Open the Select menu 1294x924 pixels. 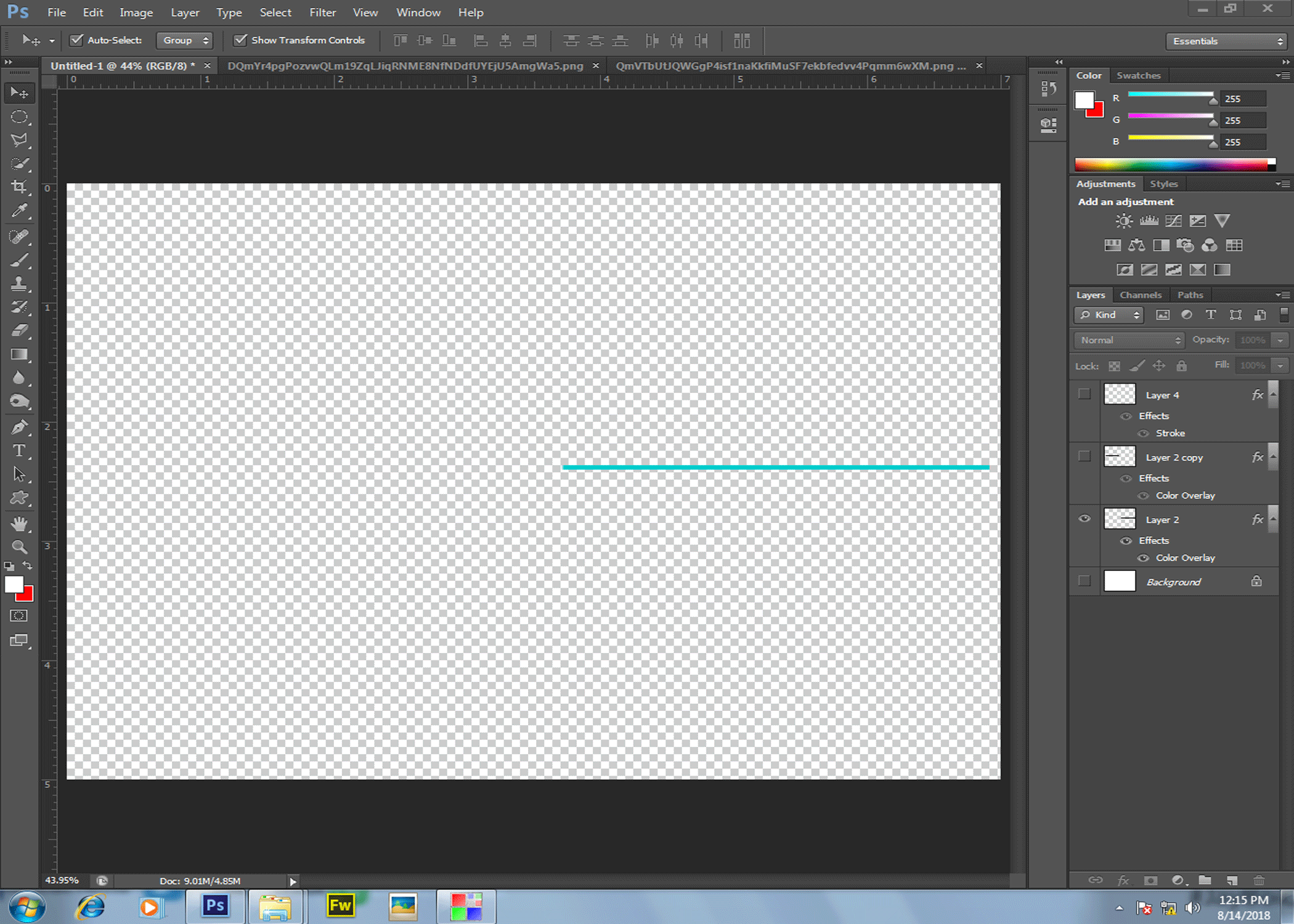275,12
